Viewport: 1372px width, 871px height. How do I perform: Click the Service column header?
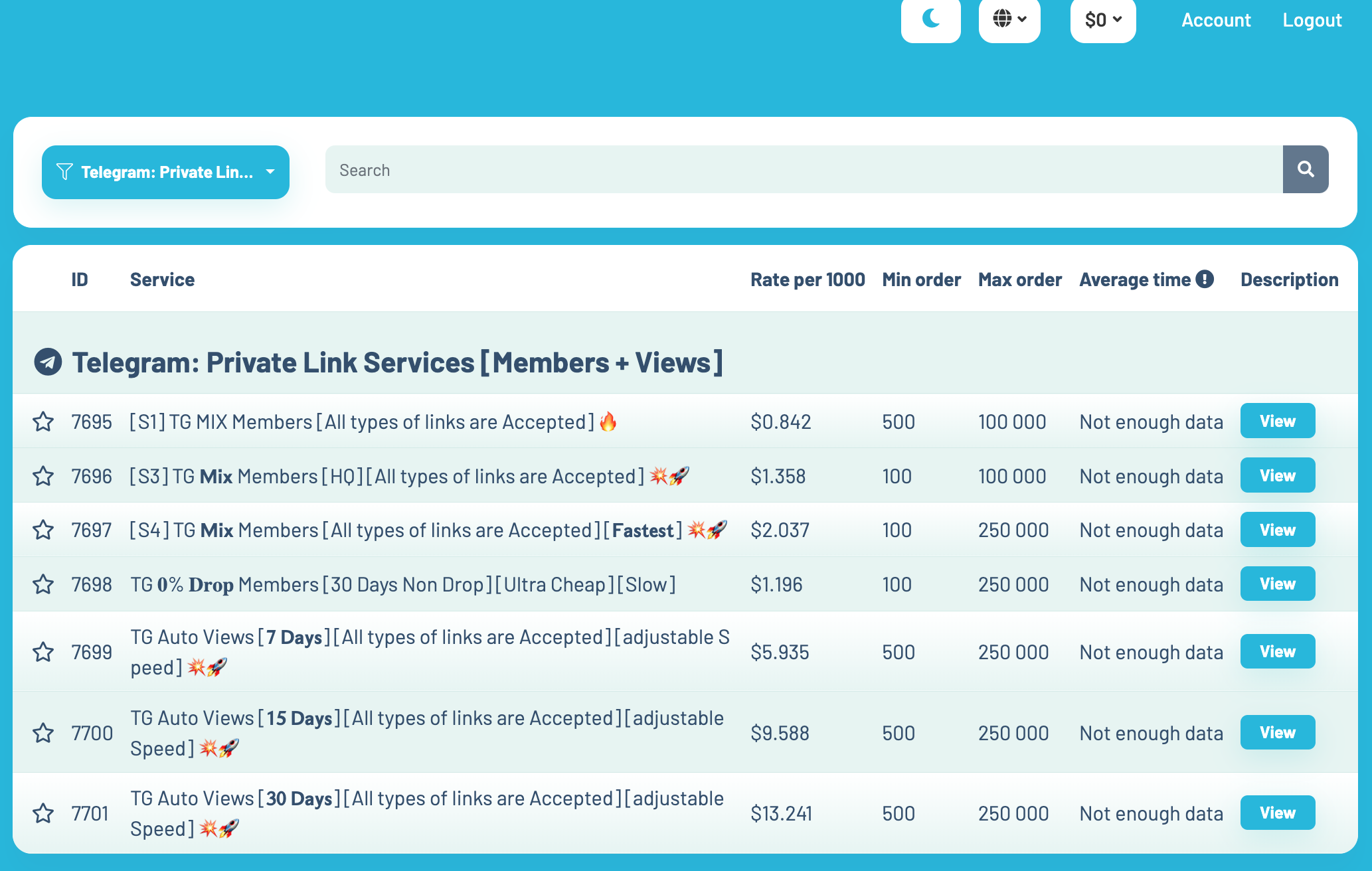(162, 279)
